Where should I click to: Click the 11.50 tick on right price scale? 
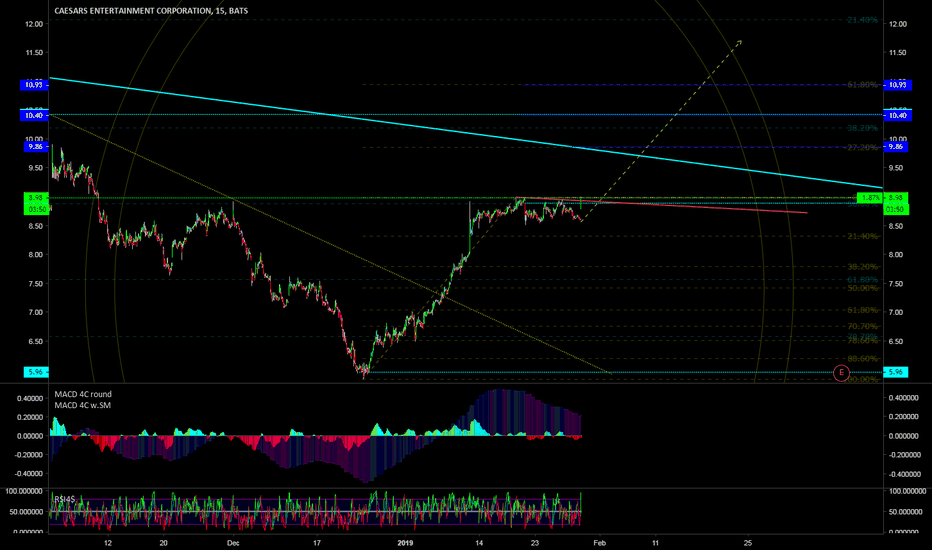coord(898,53)
